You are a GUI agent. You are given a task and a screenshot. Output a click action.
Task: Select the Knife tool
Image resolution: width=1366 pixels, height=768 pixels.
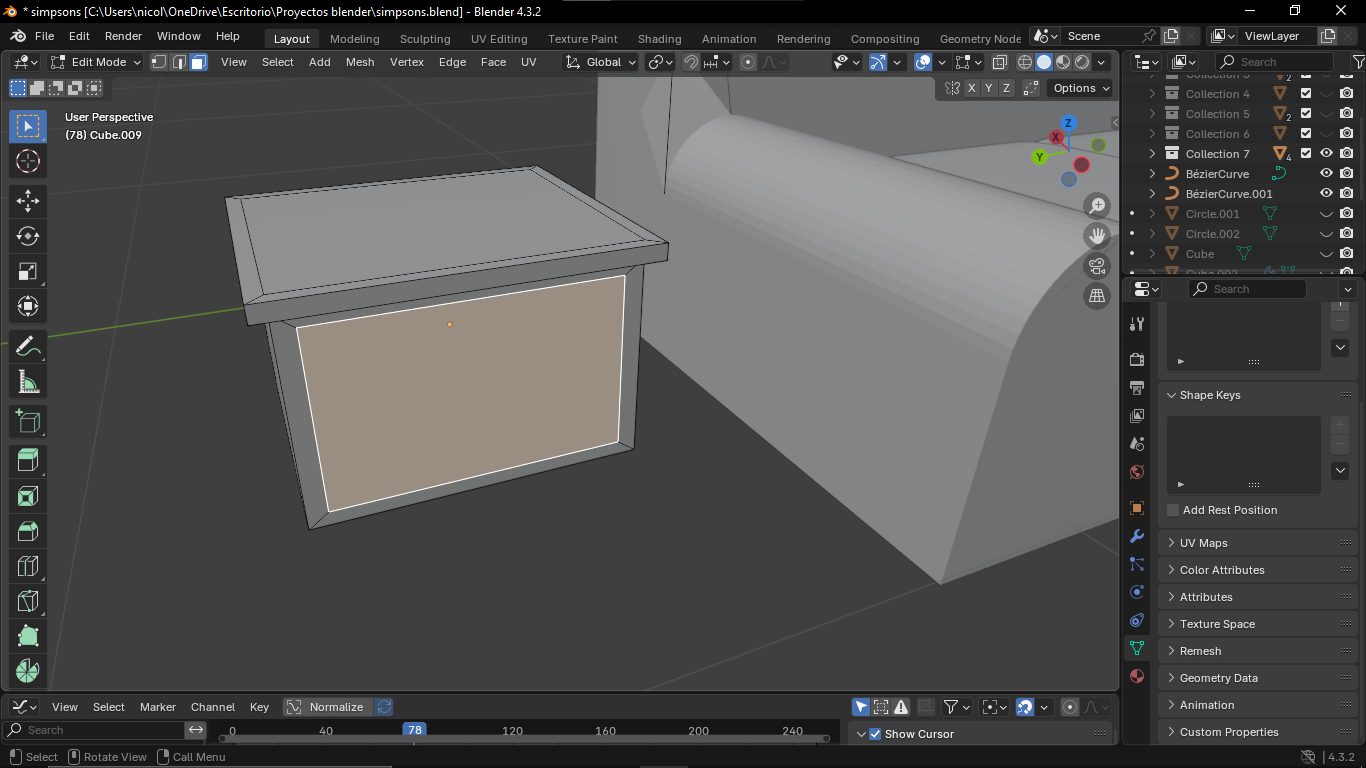tap(28, 601)
